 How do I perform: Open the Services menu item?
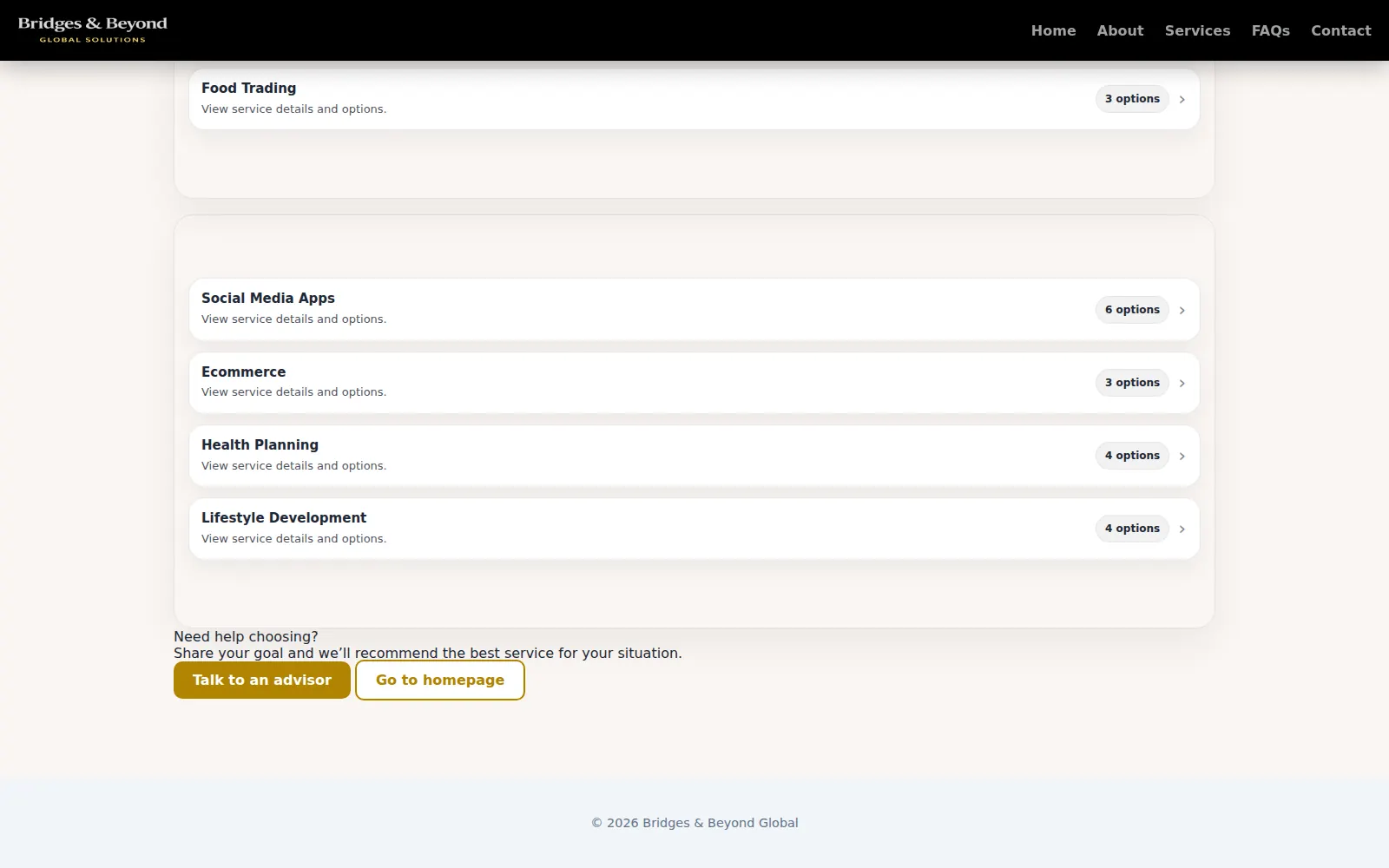[x=1197, y=30]
